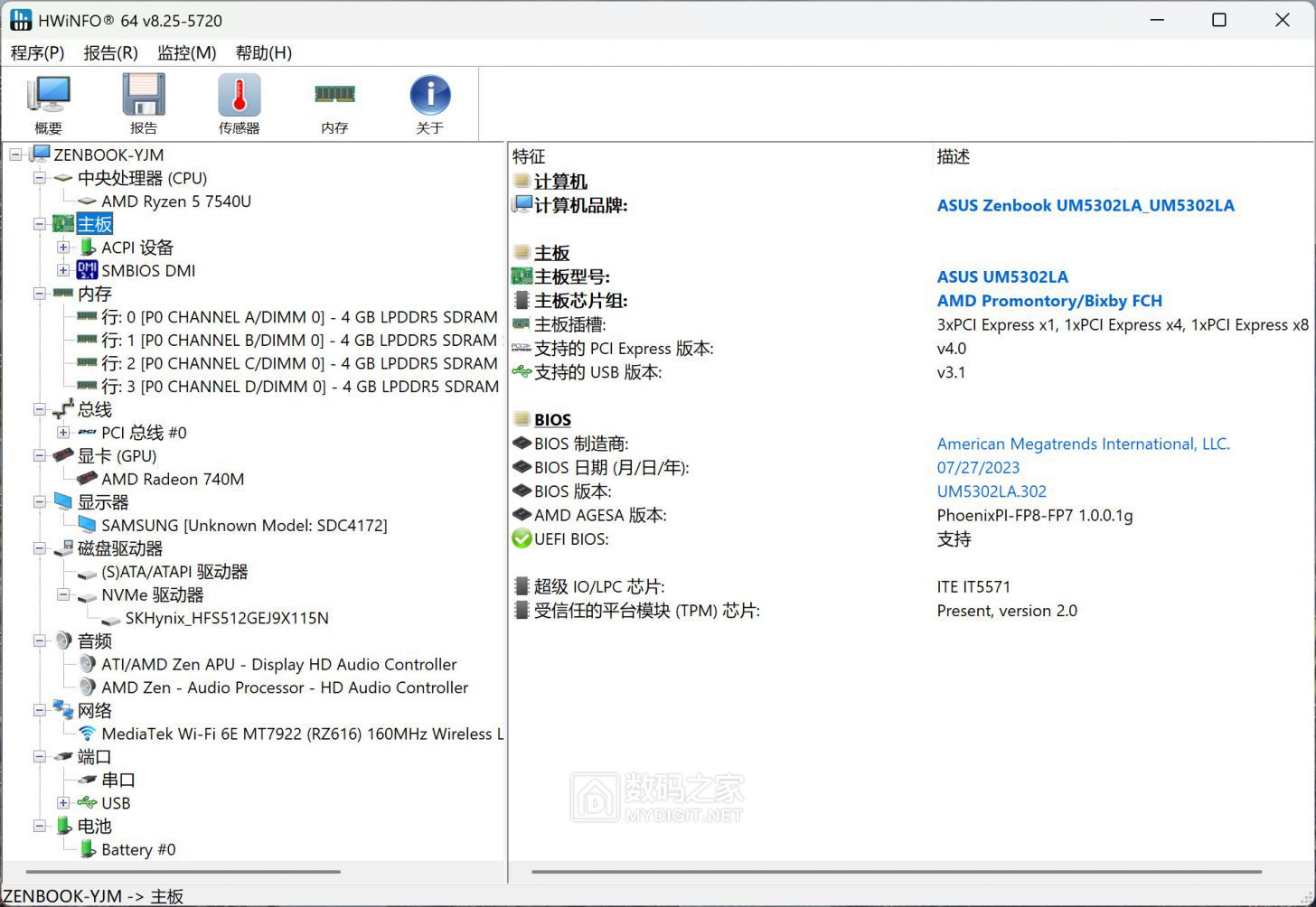Click the 磁盘驱动器 drive icon
This screenshot has width=1316, height=907.
pos(63,548)
